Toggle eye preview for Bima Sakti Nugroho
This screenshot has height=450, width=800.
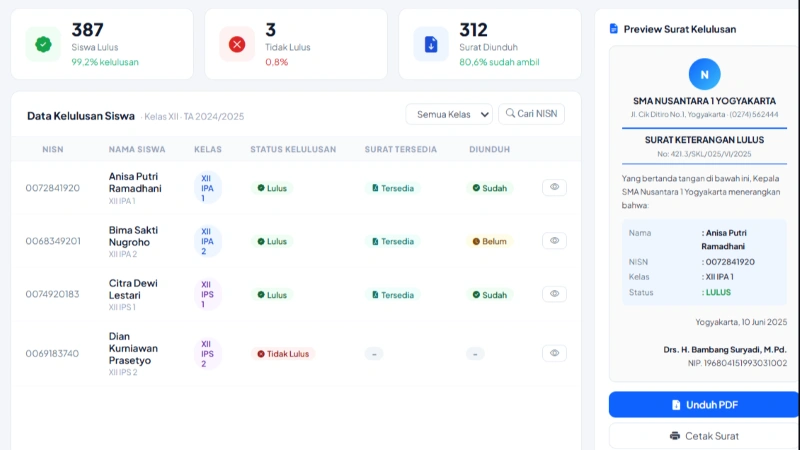coord(554,240)
